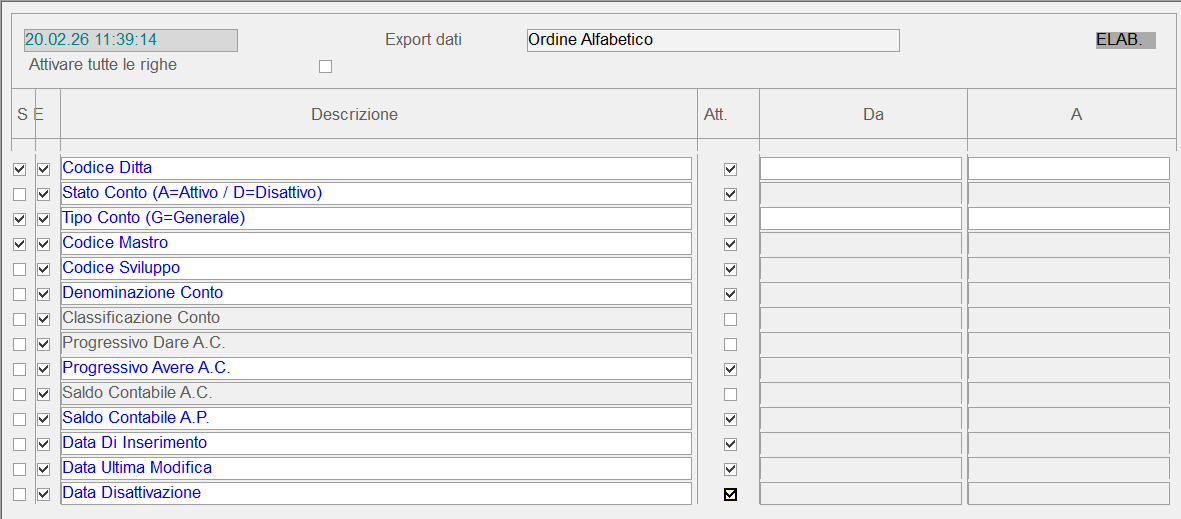
Task: Enable Att. checkbox for Saldo Contabile A.C.
Action: [x=730, y=394]
